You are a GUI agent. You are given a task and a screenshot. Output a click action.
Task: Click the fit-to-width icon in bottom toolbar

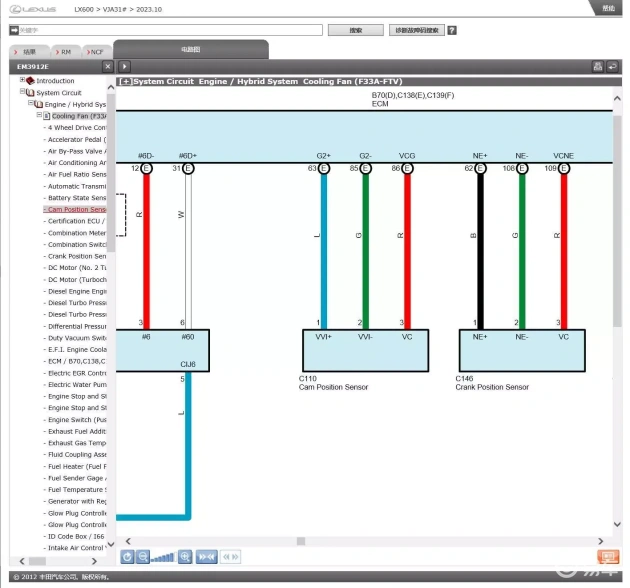(x=207, y=557)
